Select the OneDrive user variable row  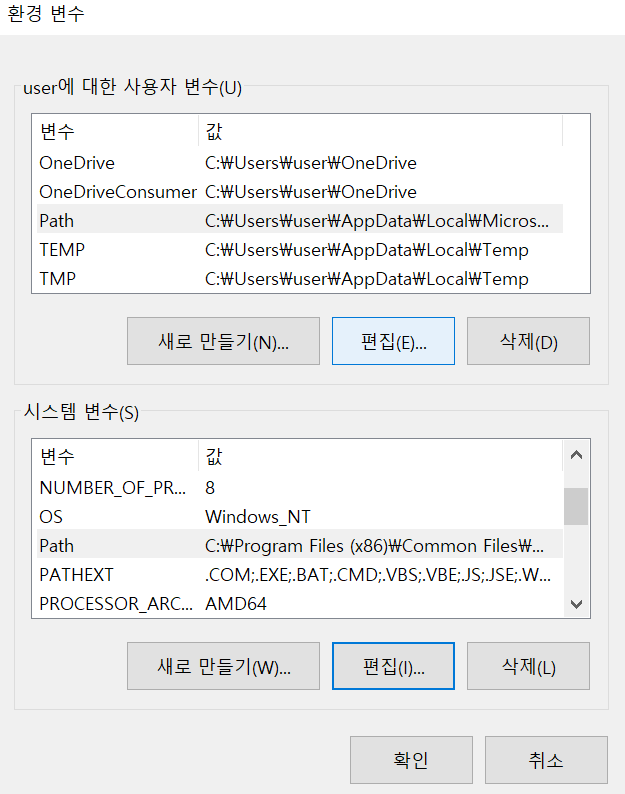pyautogui.click(x=300, y=163)
